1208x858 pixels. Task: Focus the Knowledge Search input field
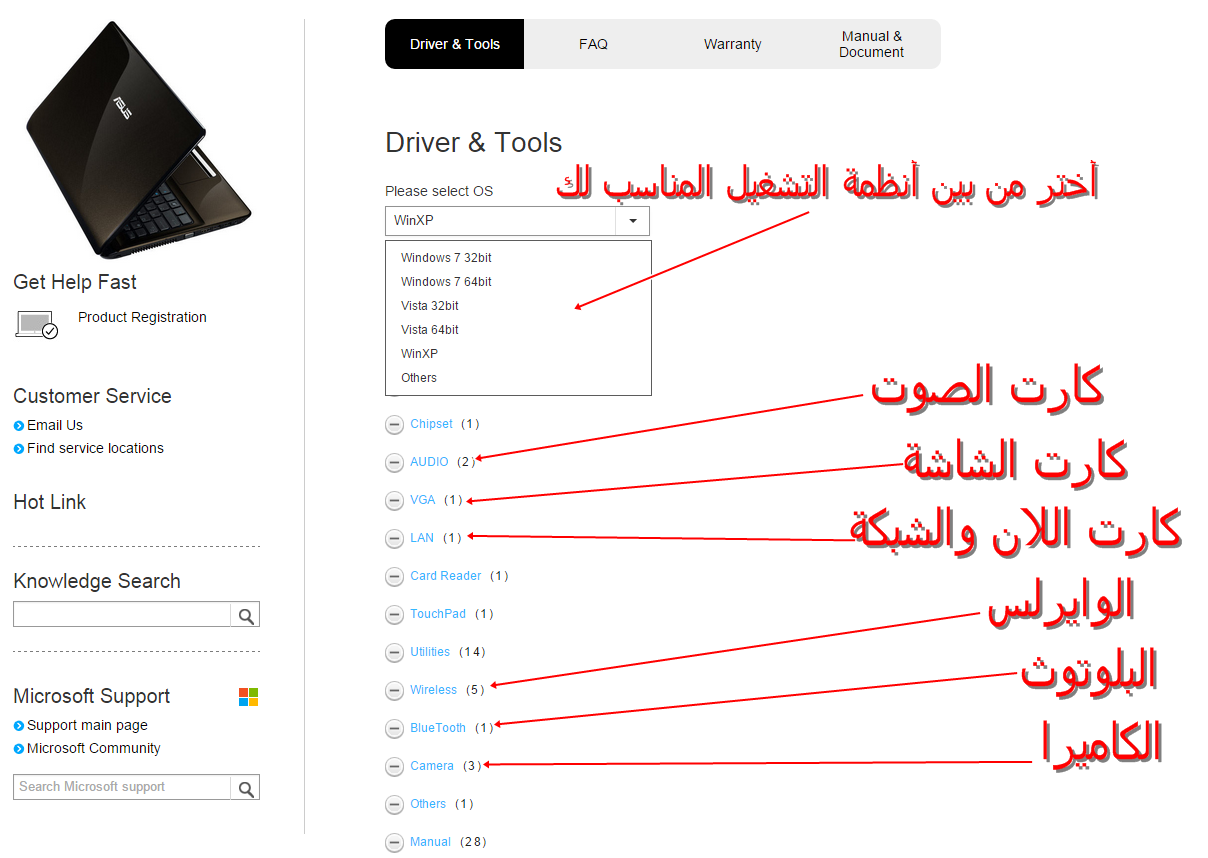[x=121, y=614]
